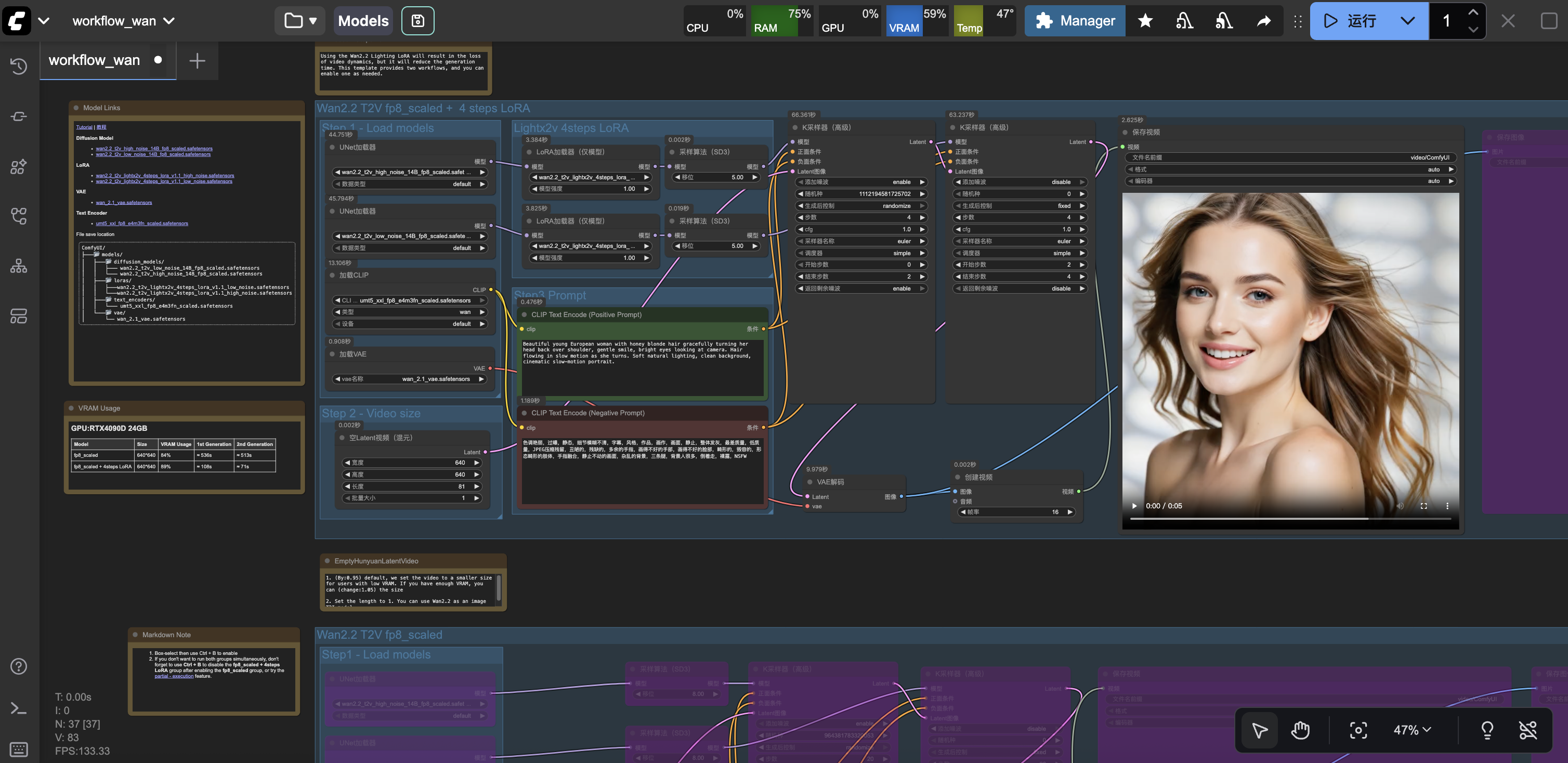Add a new workflow tab

(x=197, y=60)
